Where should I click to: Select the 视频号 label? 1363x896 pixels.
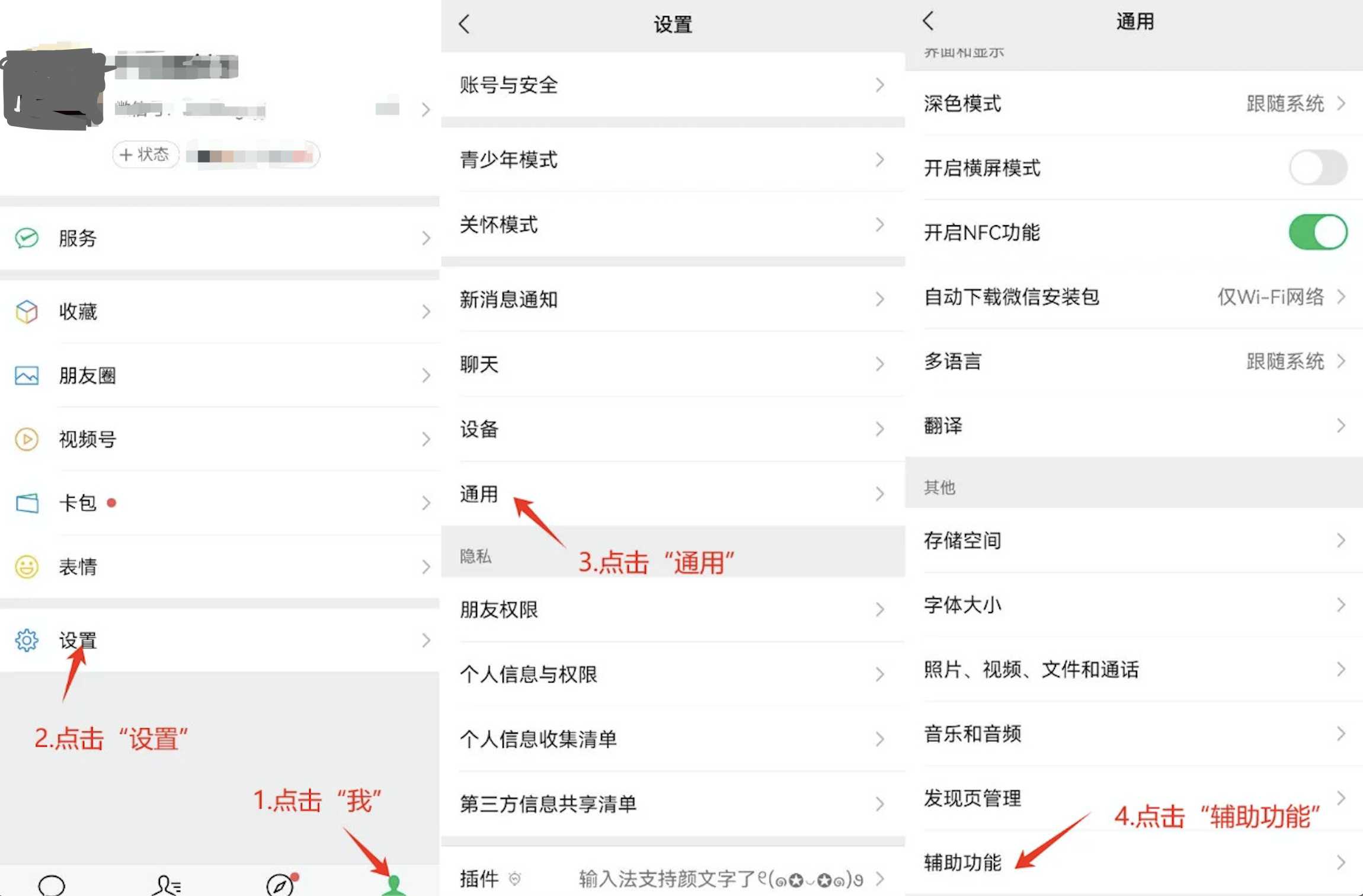[87, 439]
